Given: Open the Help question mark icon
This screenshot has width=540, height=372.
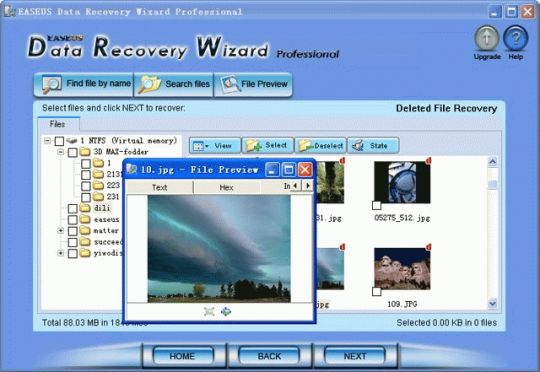Looking at the screenshot, I should point(516,38).
